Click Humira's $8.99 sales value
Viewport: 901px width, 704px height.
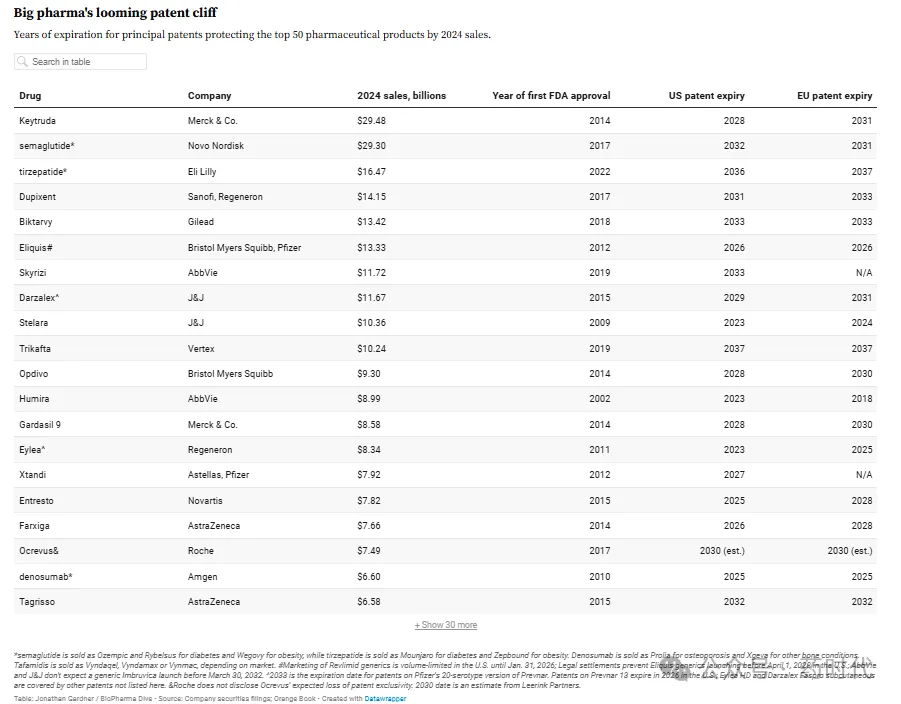(371, 399)
